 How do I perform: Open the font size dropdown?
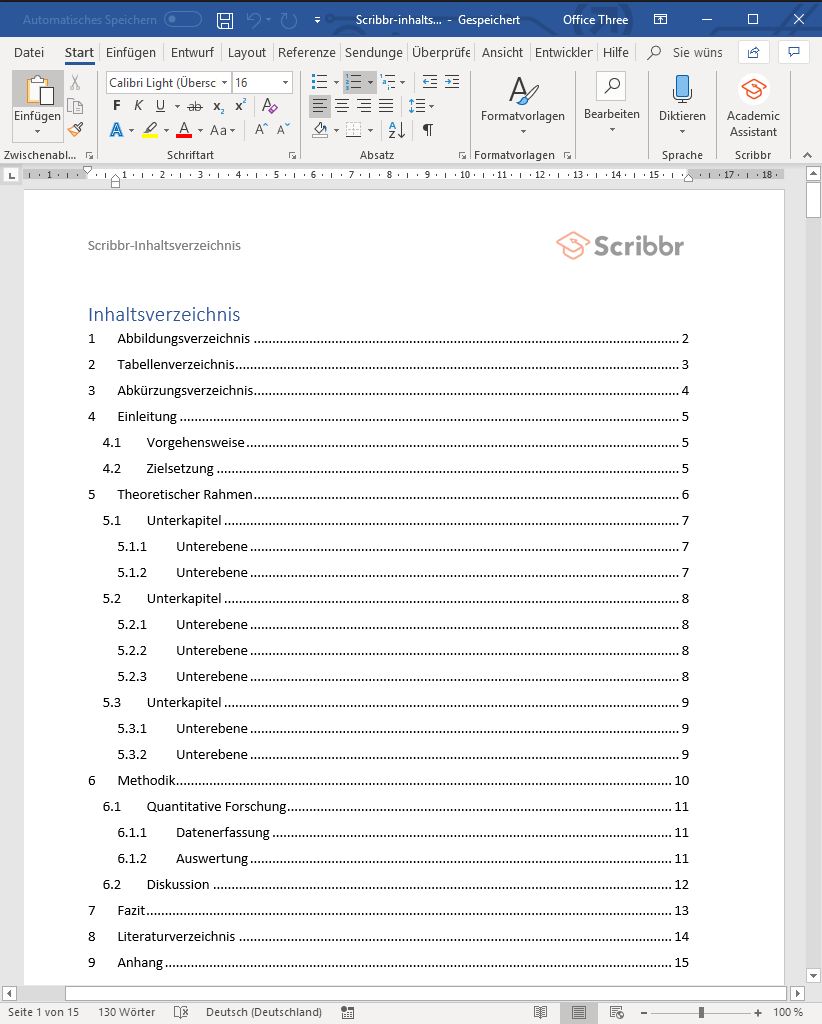coord(283,82)
